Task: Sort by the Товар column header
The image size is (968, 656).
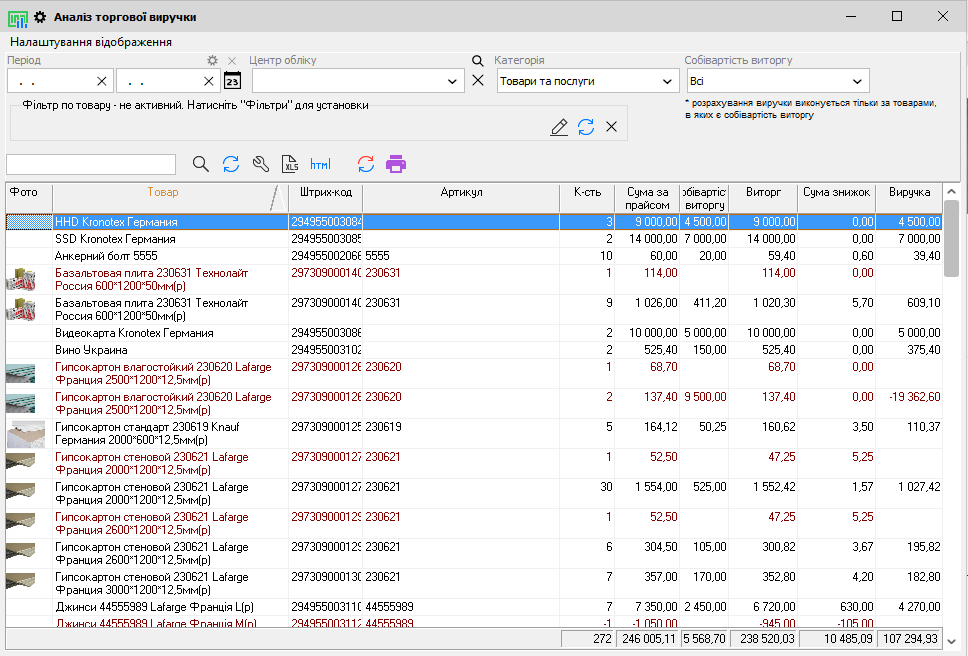Action: pyautogui.click(x=162, y=192)
